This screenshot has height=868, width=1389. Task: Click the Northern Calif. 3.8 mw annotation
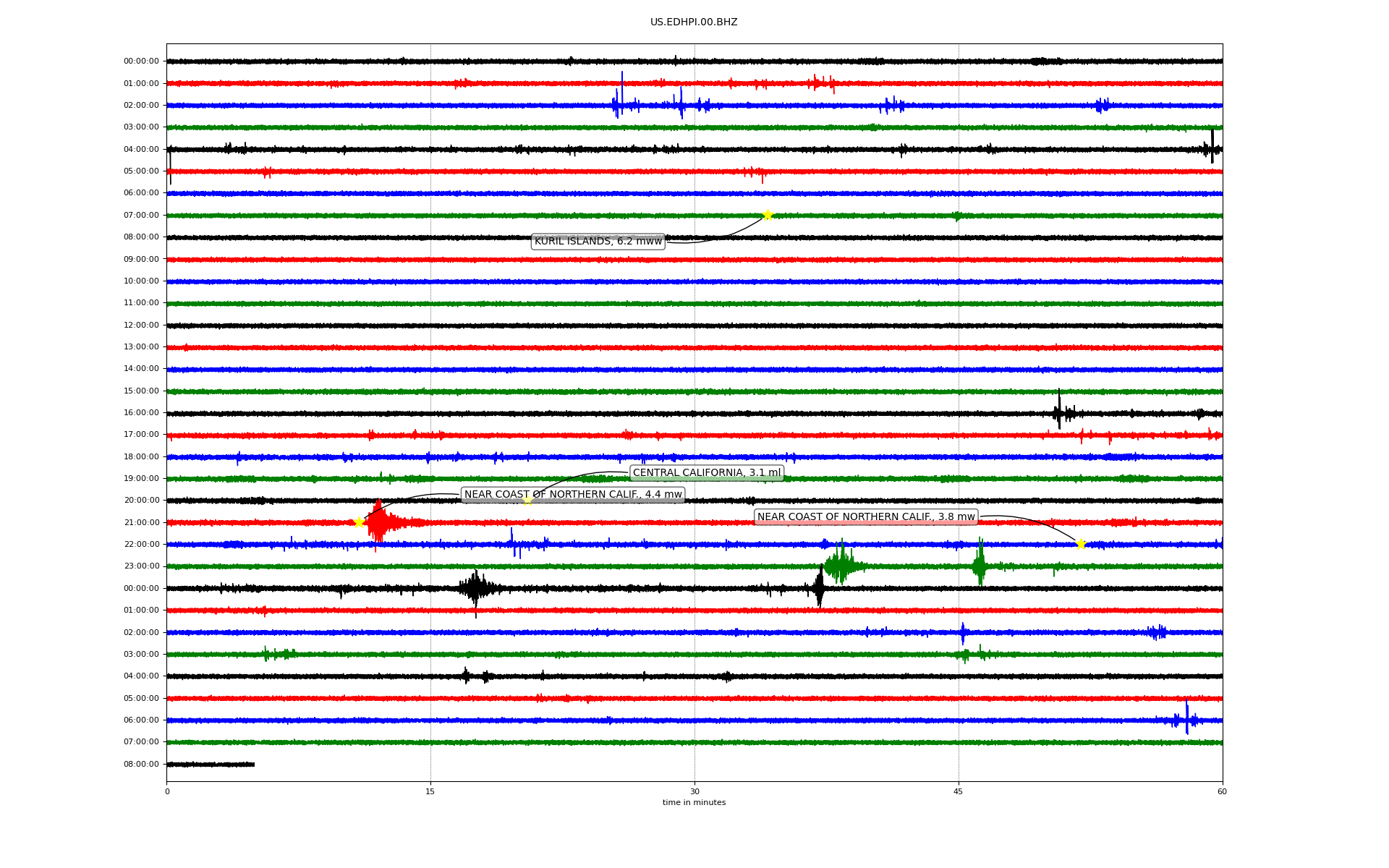[866, 517]
